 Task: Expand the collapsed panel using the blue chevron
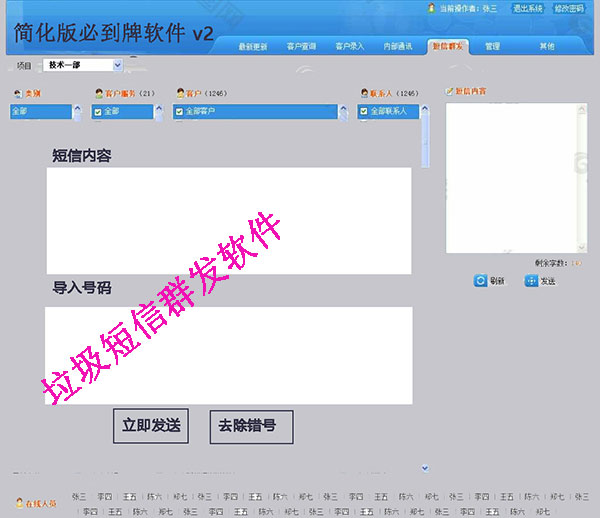[424, 466]
